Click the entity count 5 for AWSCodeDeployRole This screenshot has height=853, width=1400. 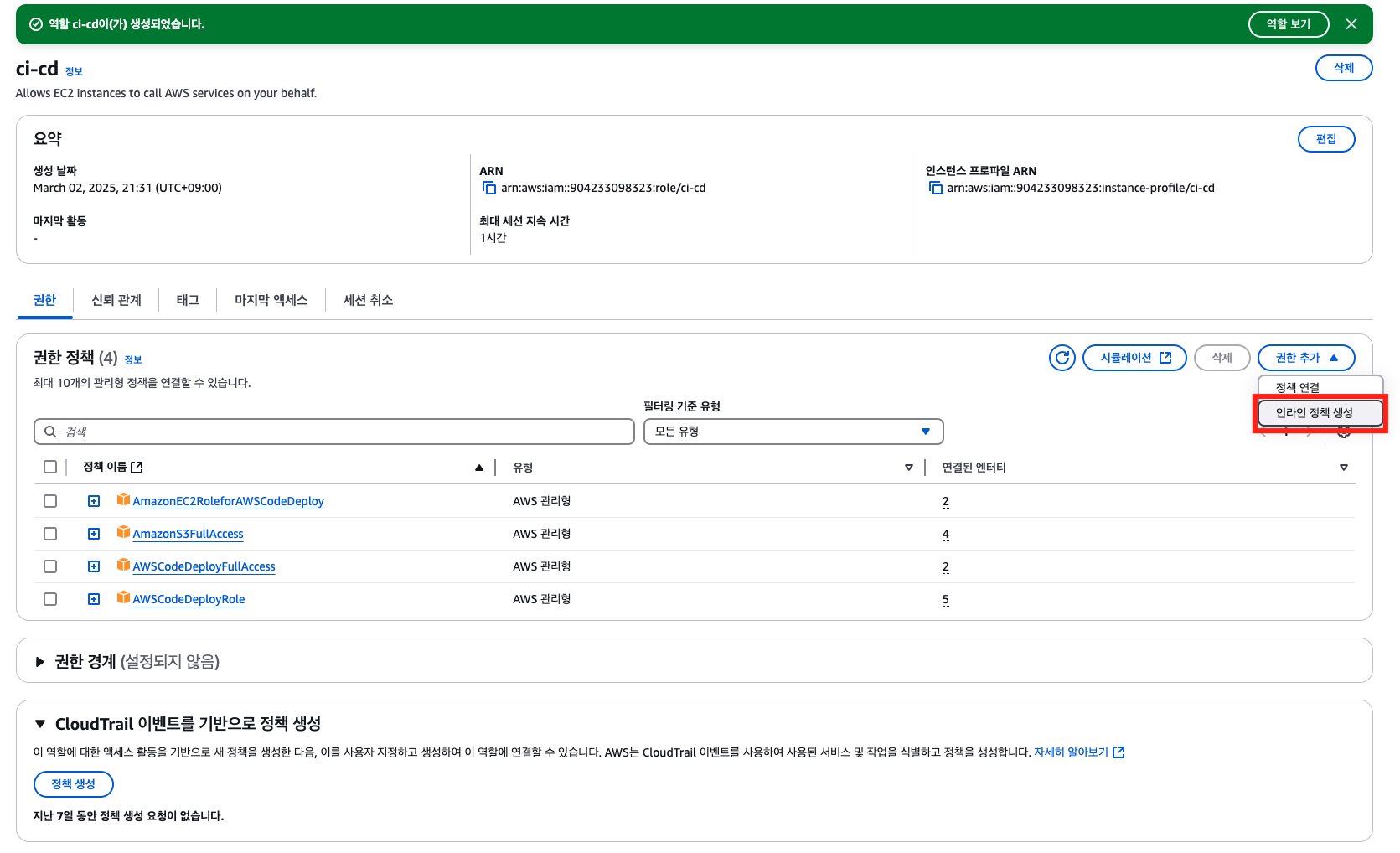(946, 599)
